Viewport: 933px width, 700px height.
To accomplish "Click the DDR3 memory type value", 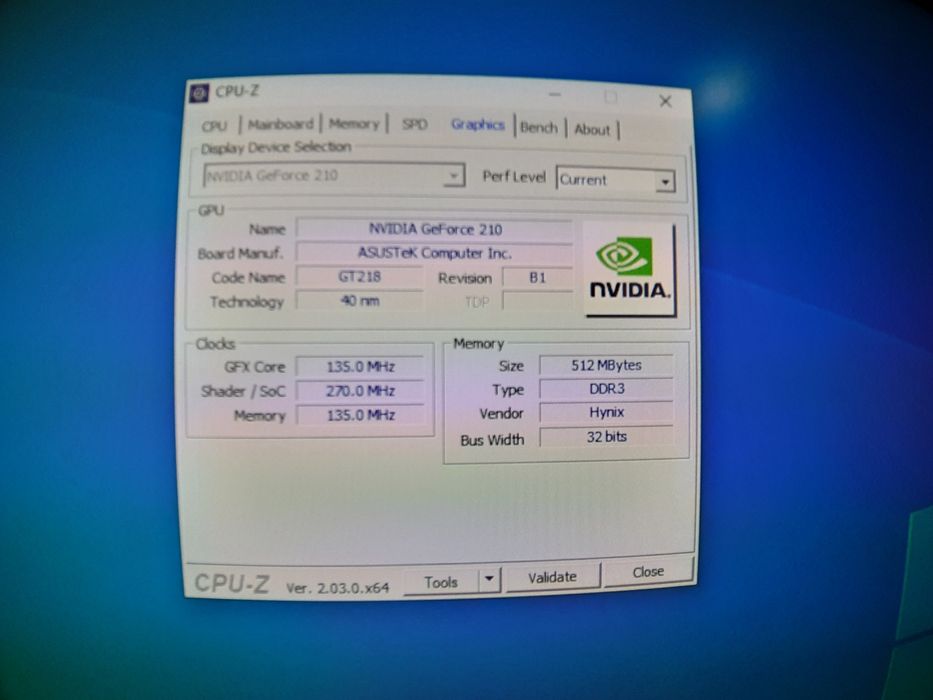I will 606,389.
